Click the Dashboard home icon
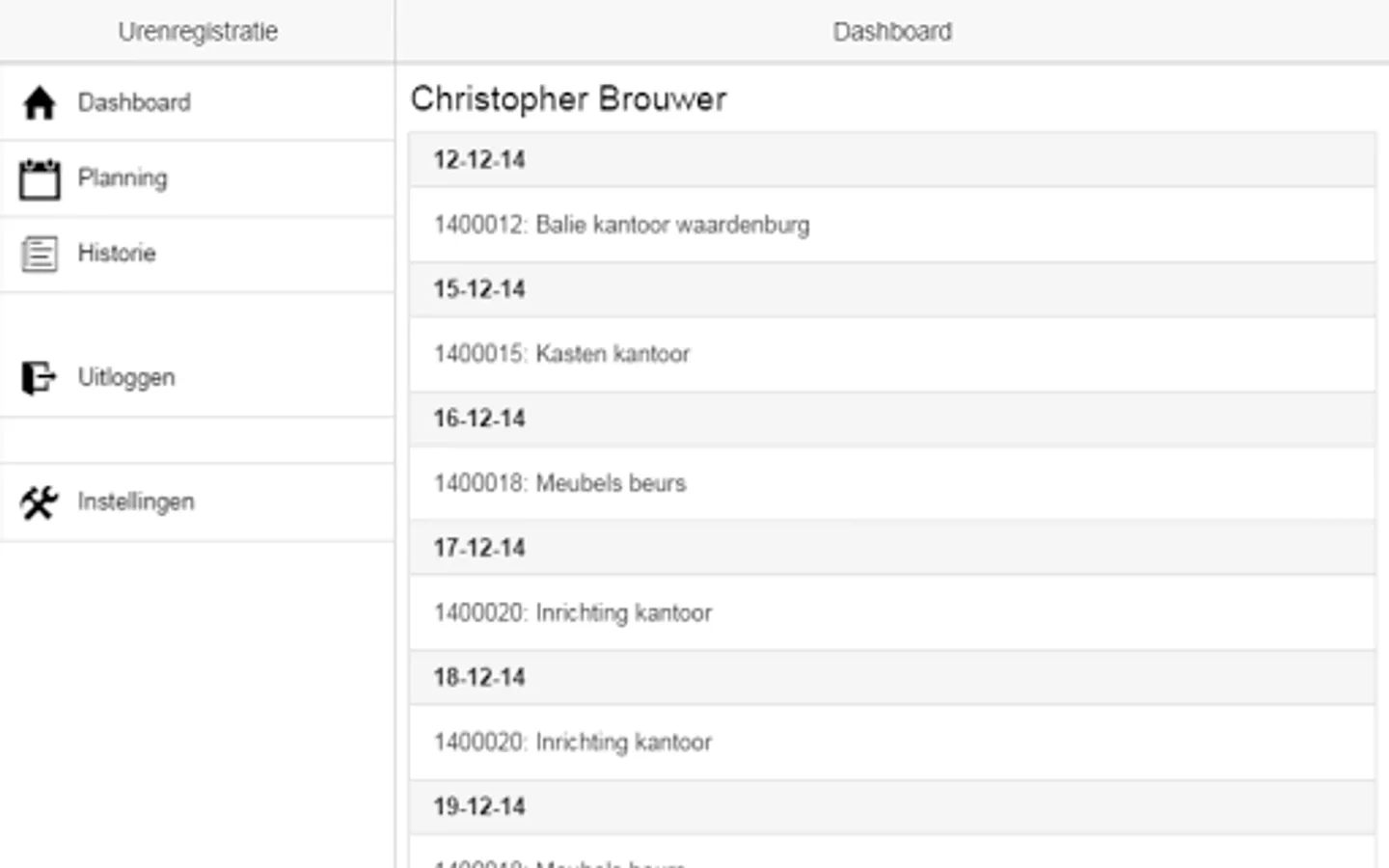The image size is (1389, 868). click(40, 102)
